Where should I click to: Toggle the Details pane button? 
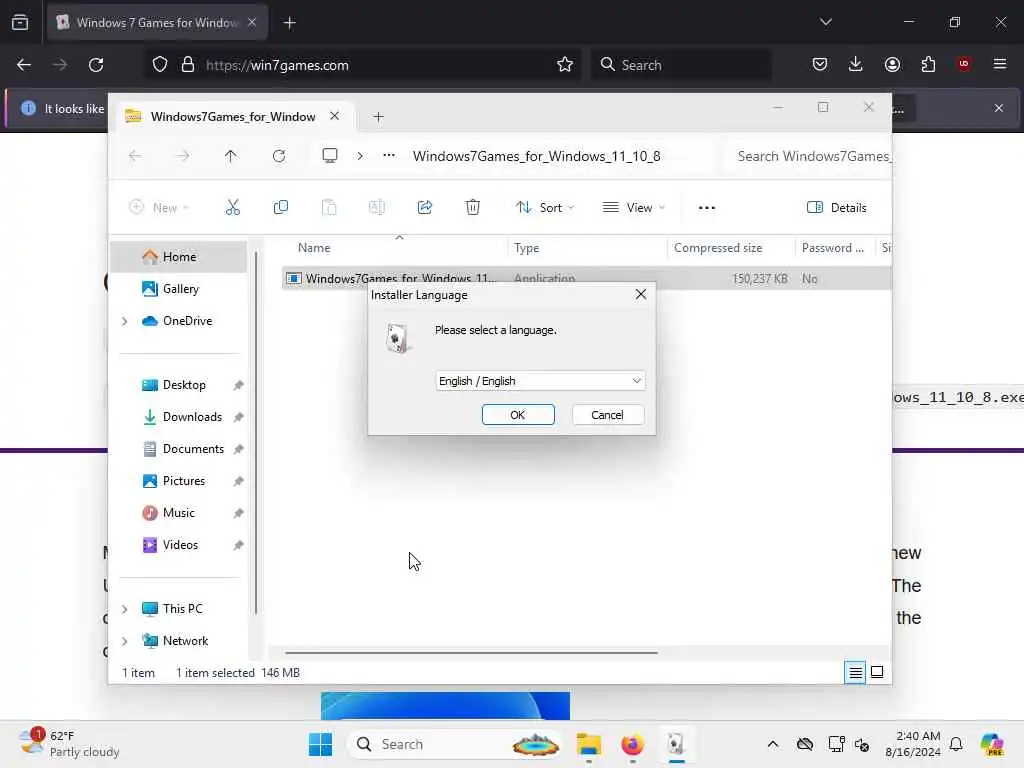[x=837, y=208]
